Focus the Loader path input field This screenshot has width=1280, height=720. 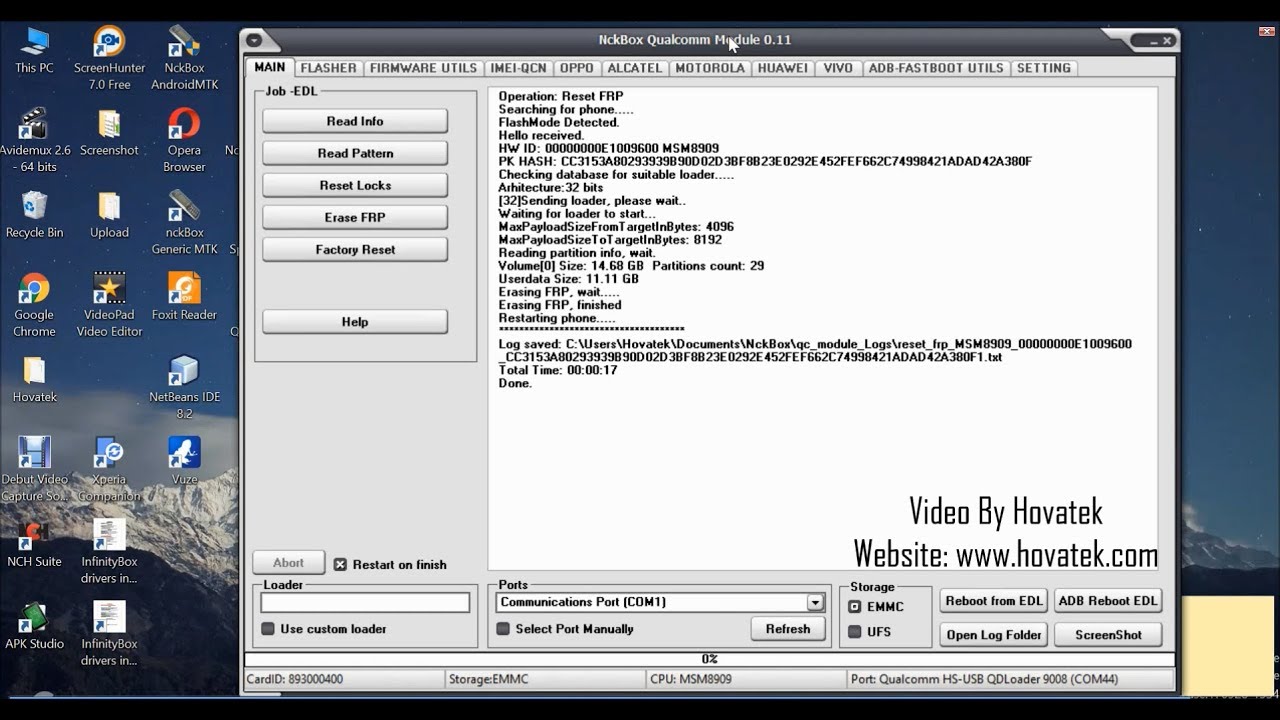pyautogui.click(x=365, y=602)
